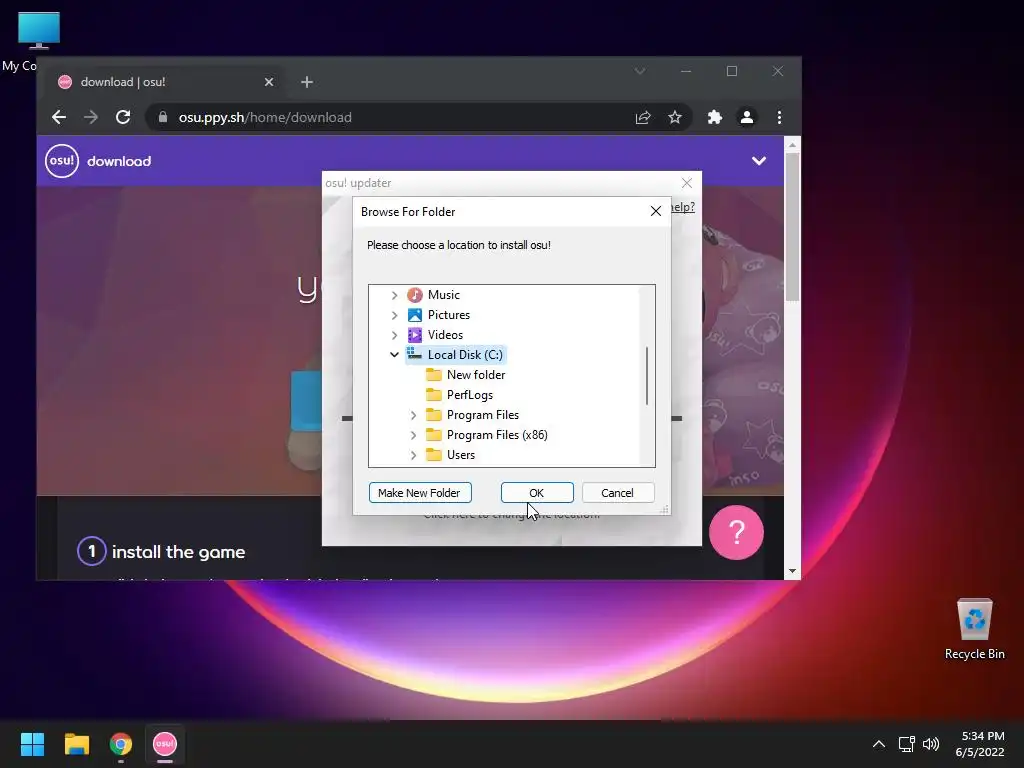The width and height of the screenshot is (1024, 768).
Task: Reload the osu! download page
Action: pos(123,118)
